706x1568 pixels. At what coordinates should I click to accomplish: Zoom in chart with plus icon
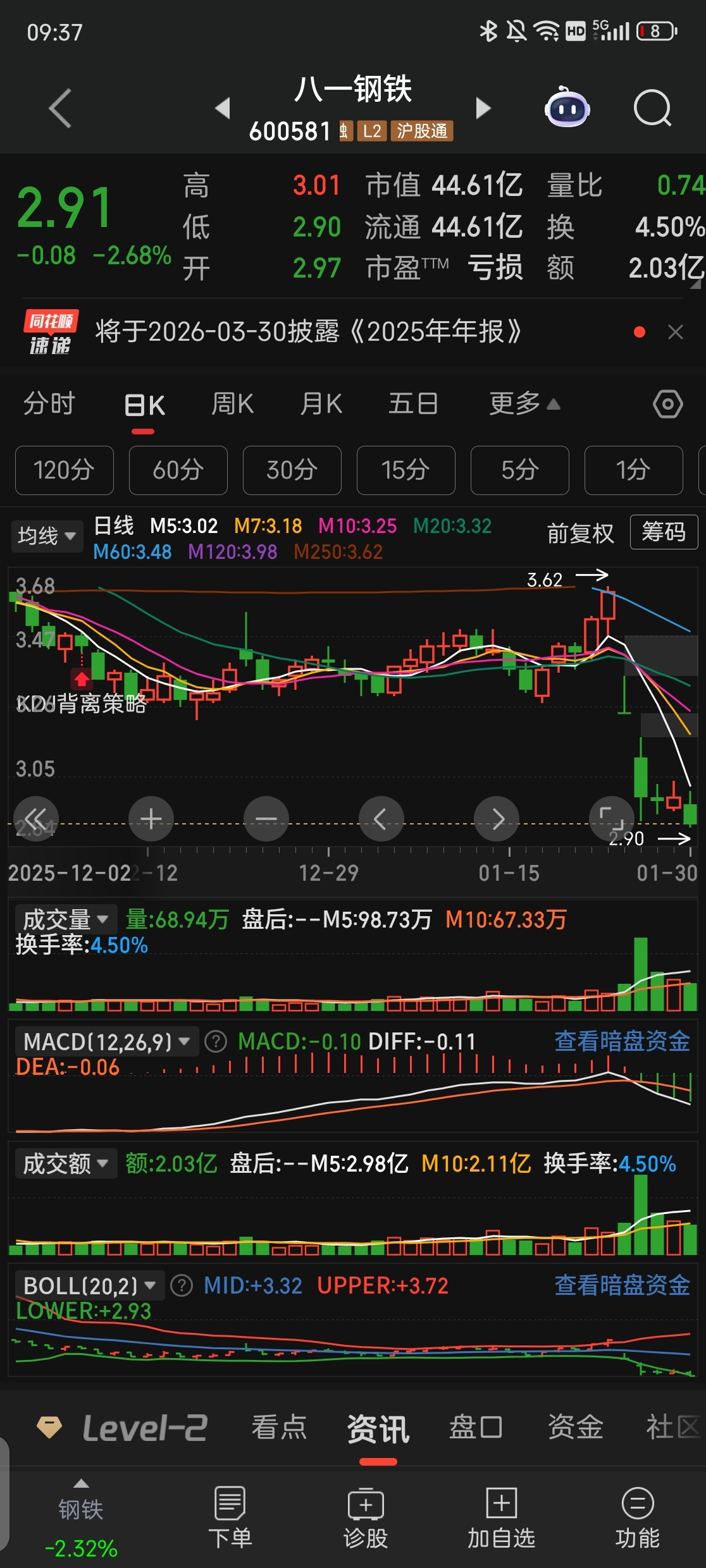(x=151, y=819)
